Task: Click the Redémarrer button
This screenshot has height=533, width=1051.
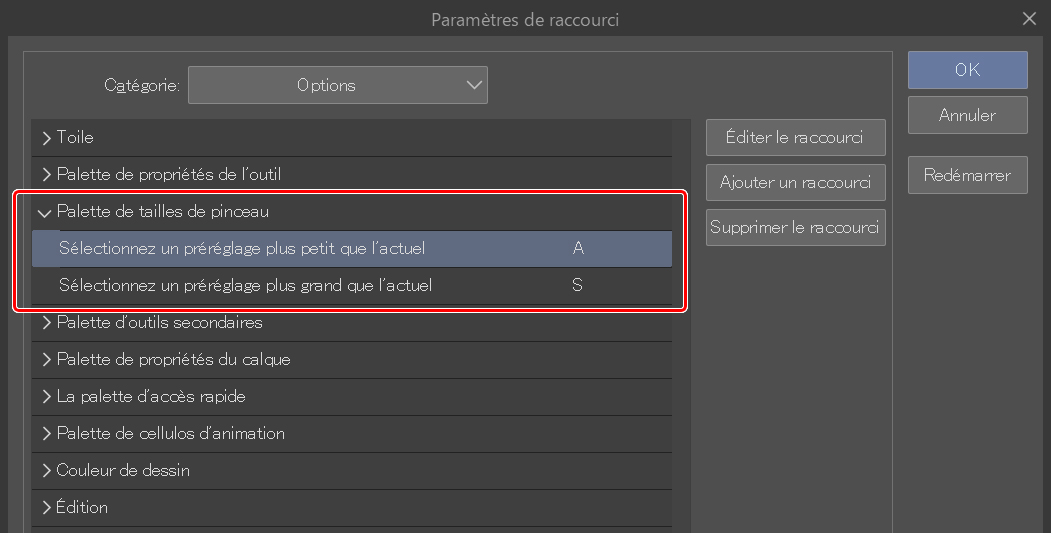Action: [x=967, y=175]
